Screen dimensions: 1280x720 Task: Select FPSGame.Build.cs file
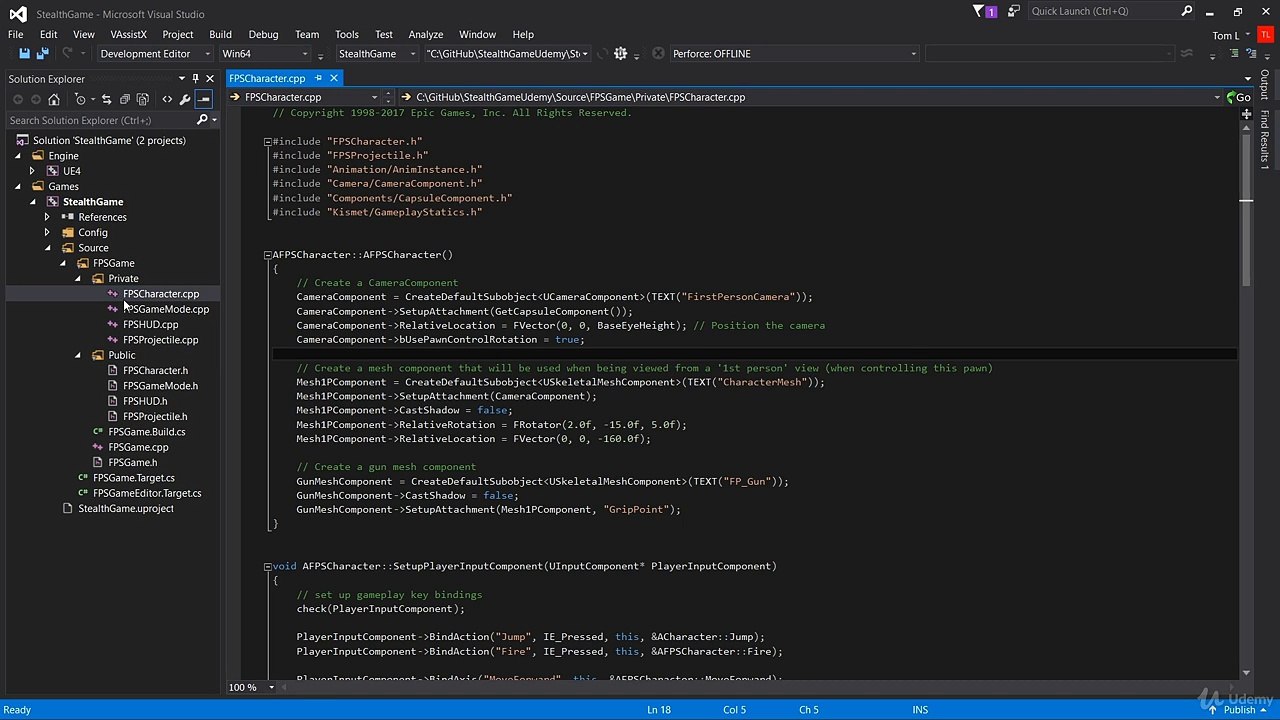pos(147,432)
